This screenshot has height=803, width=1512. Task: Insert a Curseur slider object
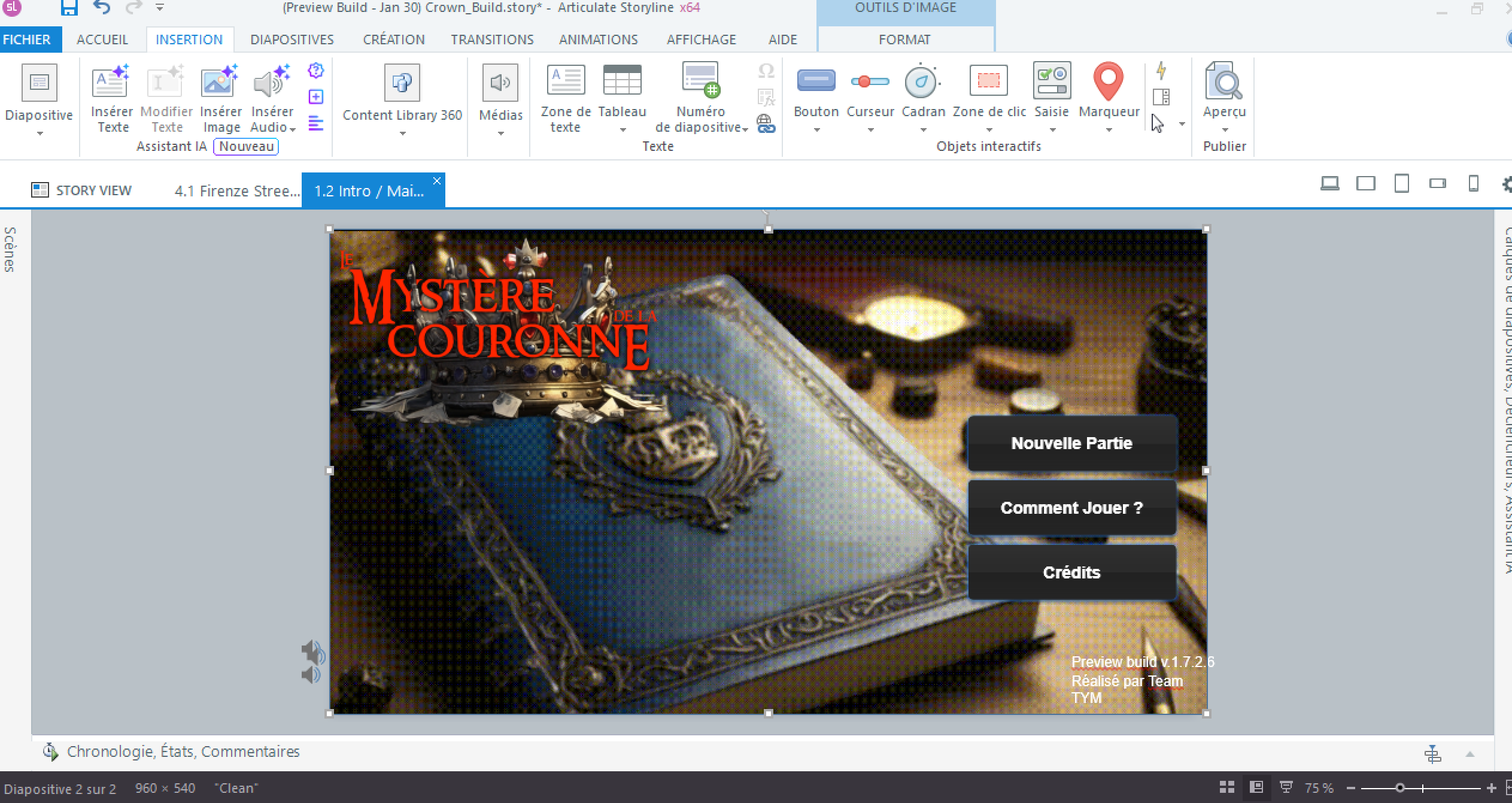[x=870, y=81]
